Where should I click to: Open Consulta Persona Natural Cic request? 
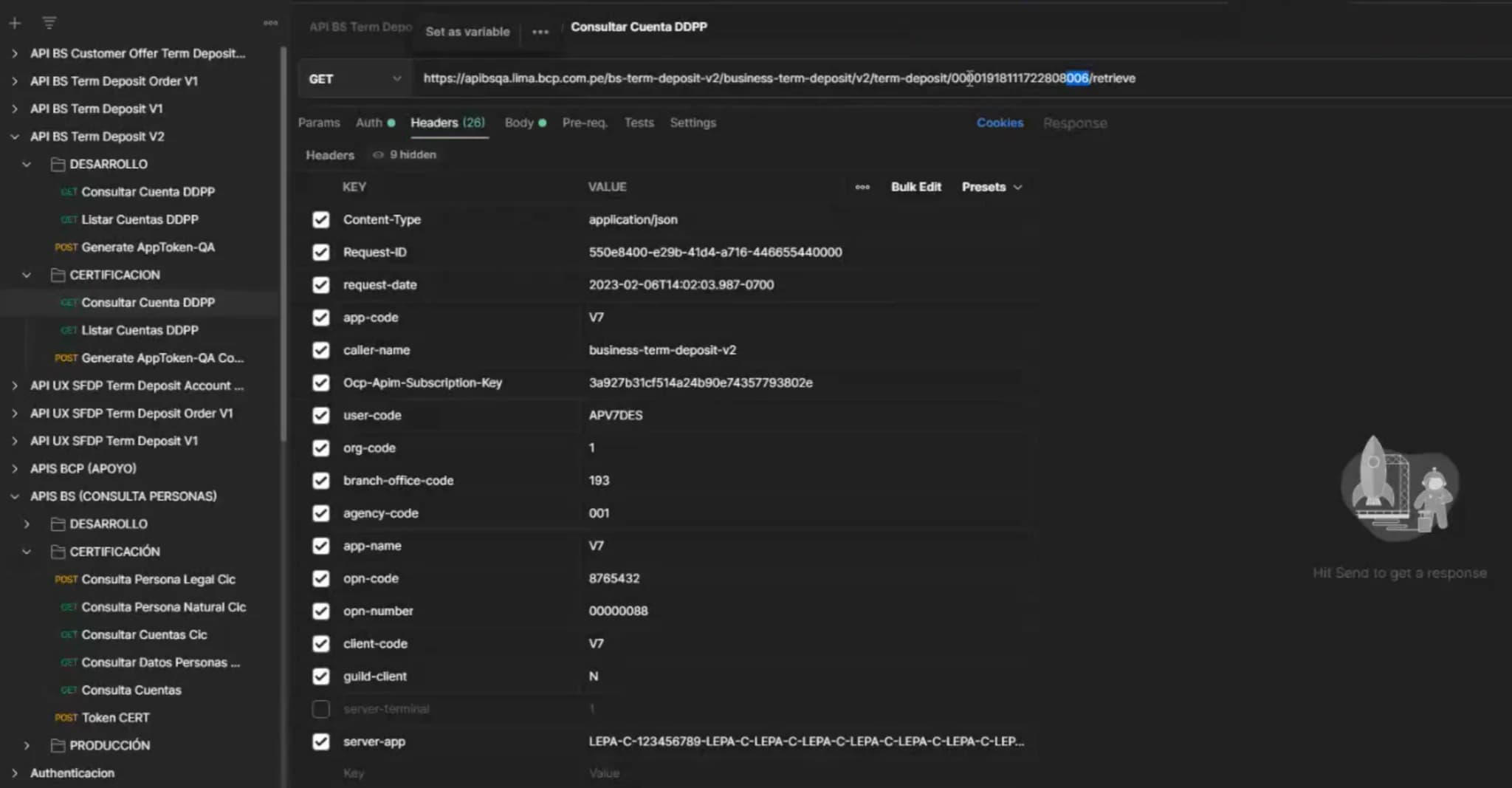pyautogui.click(x=163, y=607)
